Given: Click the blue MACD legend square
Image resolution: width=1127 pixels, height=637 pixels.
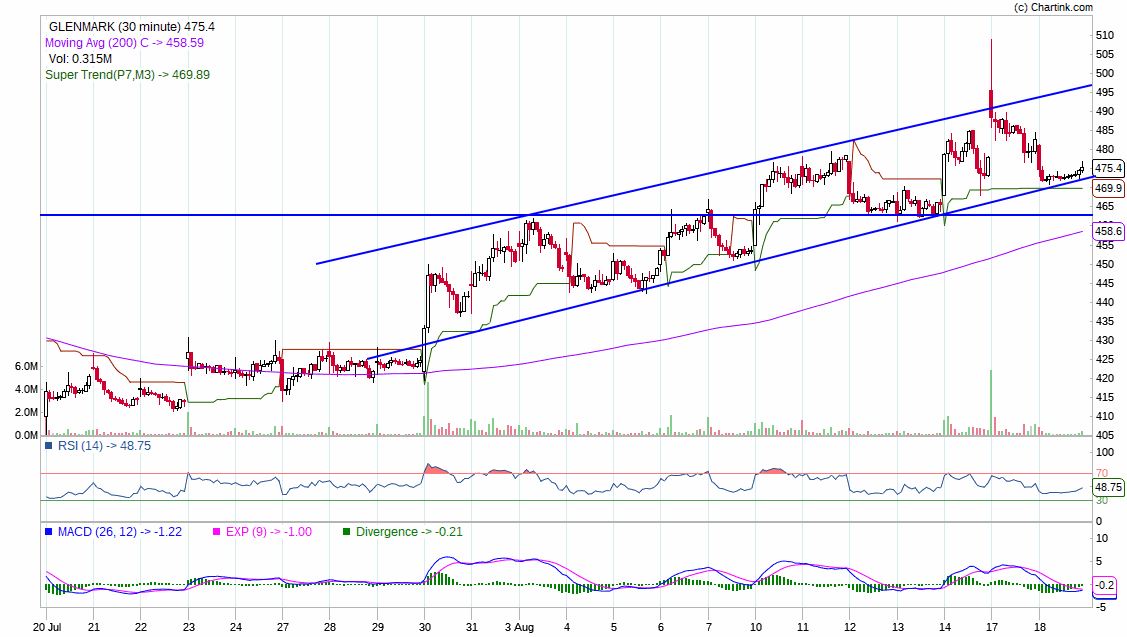Looking at the screenshot, I should 48,532.
